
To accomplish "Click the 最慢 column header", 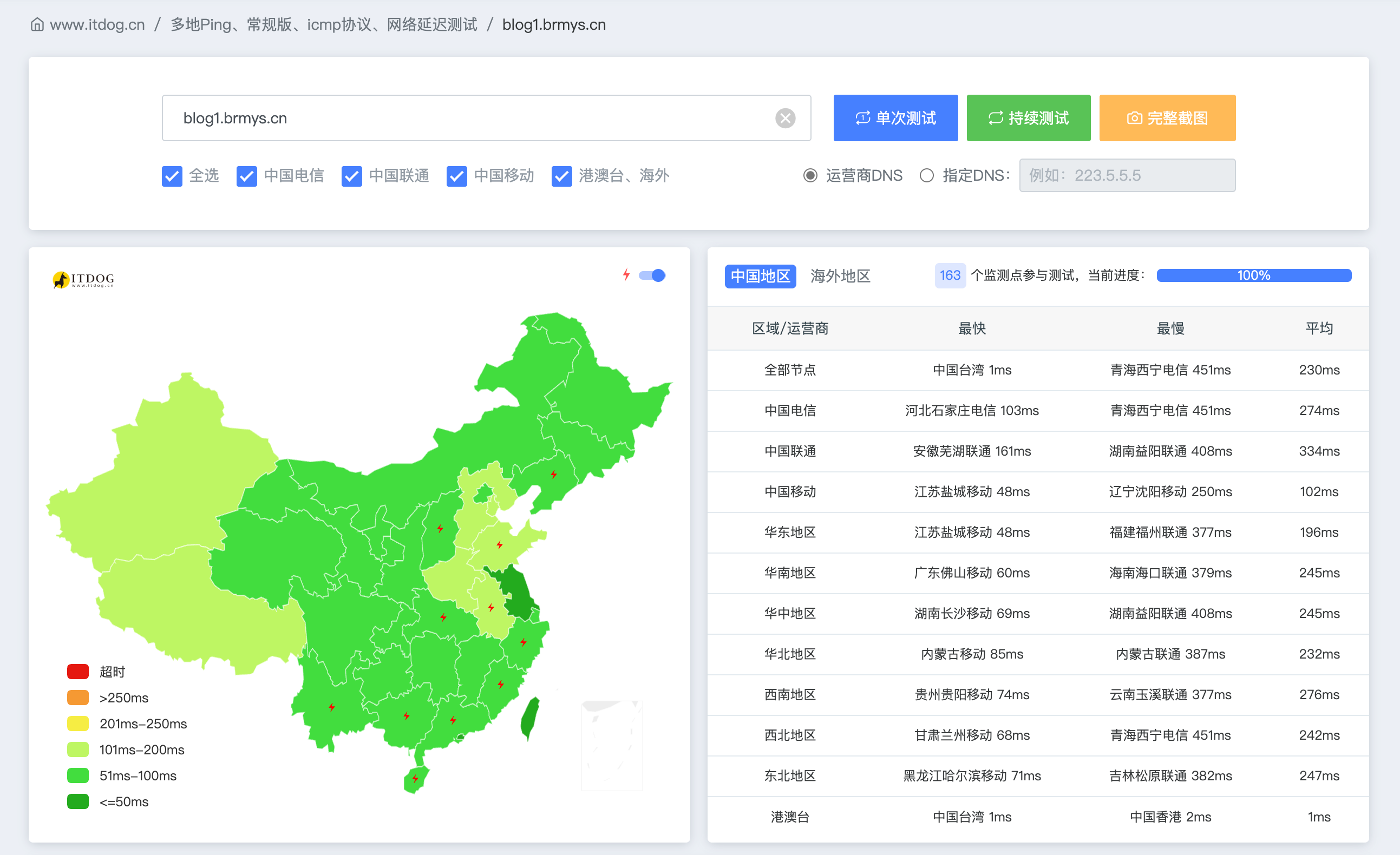I will (1170, 328).
